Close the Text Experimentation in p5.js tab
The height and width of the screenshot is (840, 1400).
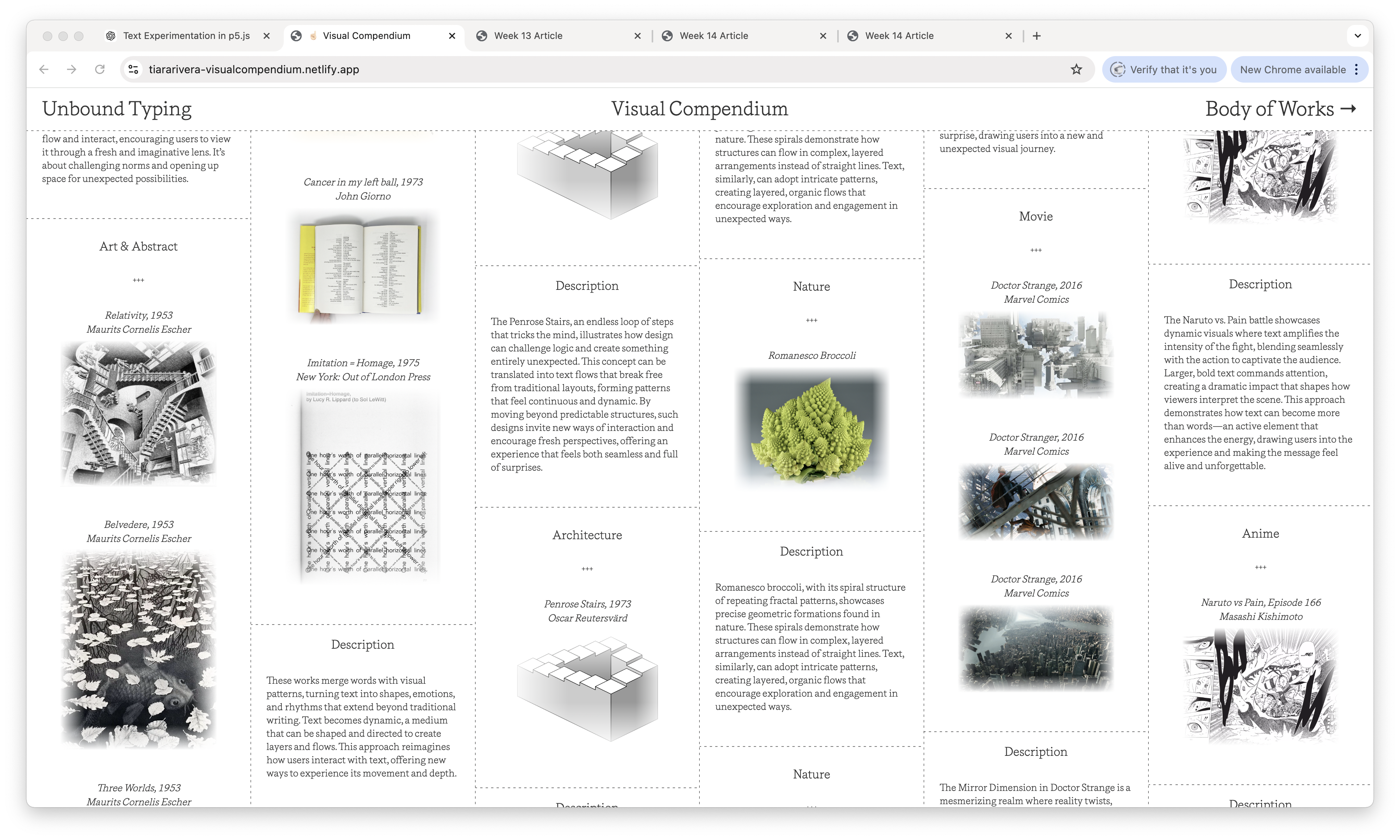point(267,36)
